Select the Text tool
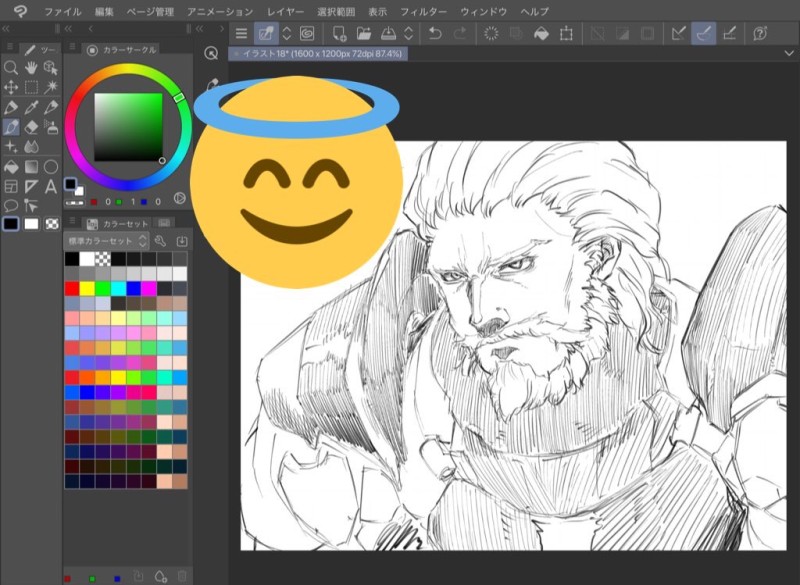Screen dimensions: 800x585 pyautogui.click(x=50, y=186)
